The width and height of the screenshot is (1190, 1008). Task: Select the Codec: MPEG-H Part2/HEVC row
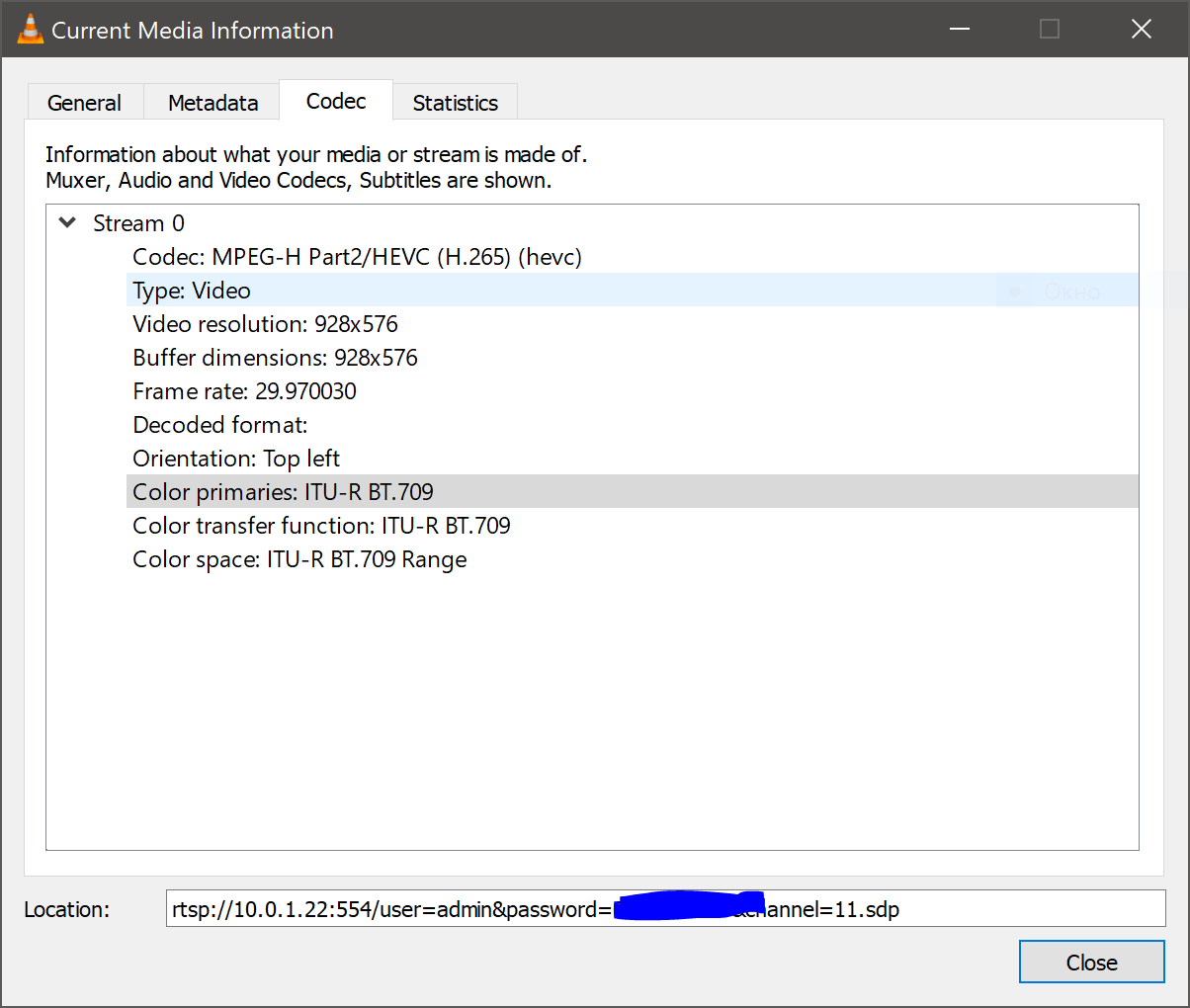(357, 256)
